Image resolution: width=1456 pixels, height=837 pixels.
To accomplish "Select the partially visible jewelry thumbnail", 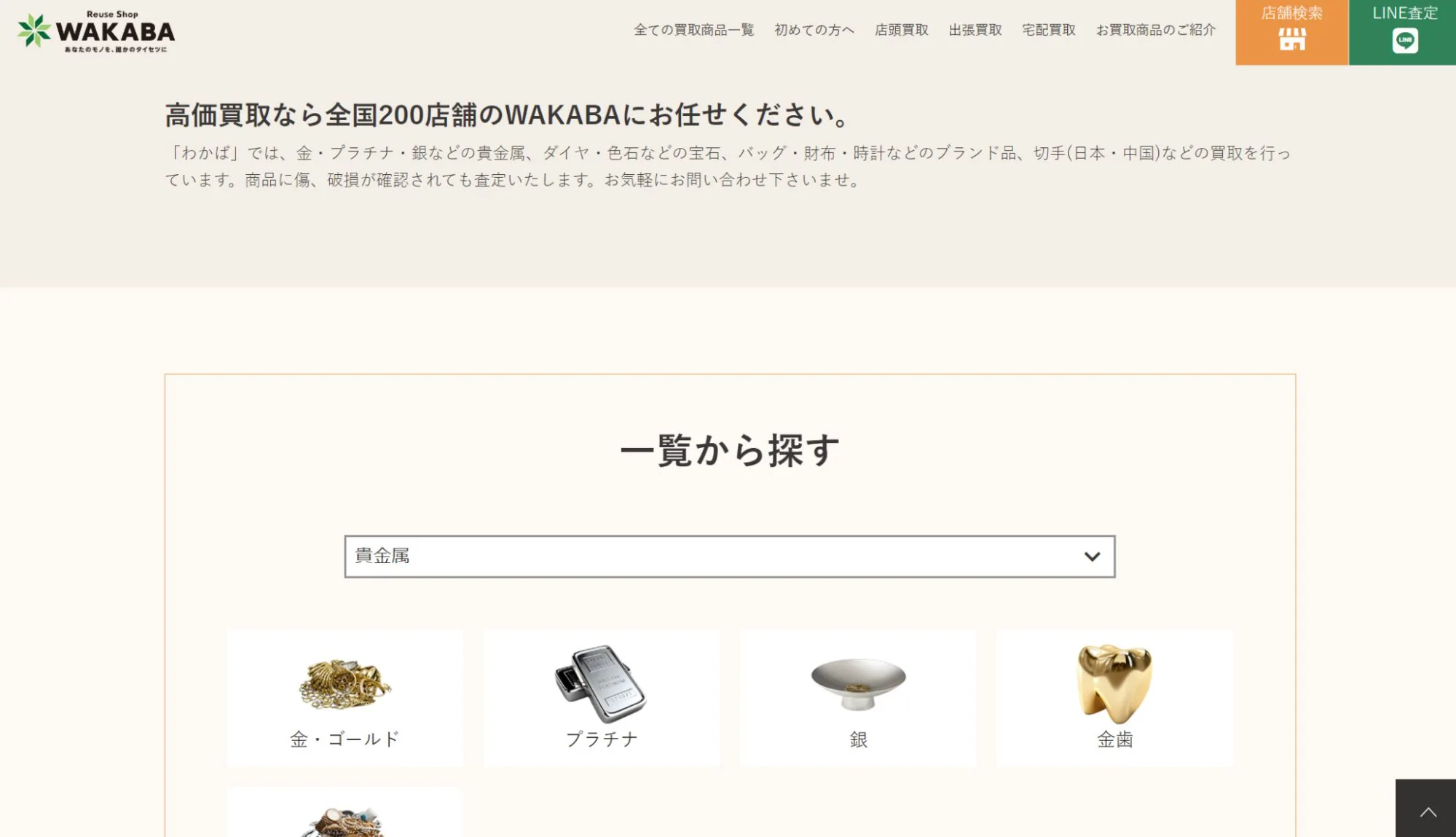I will click(345, 822).
